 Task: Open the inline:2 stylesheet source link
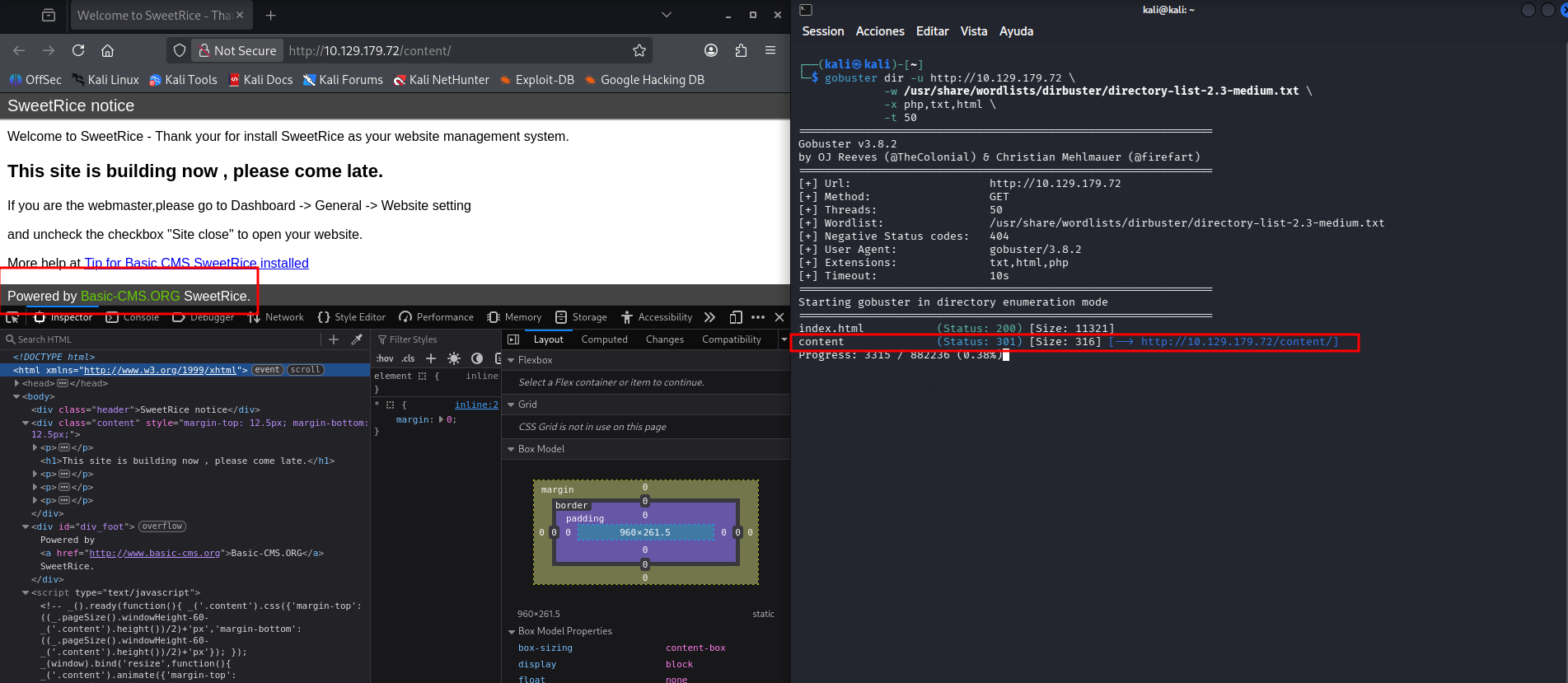(x=476, y=405)
